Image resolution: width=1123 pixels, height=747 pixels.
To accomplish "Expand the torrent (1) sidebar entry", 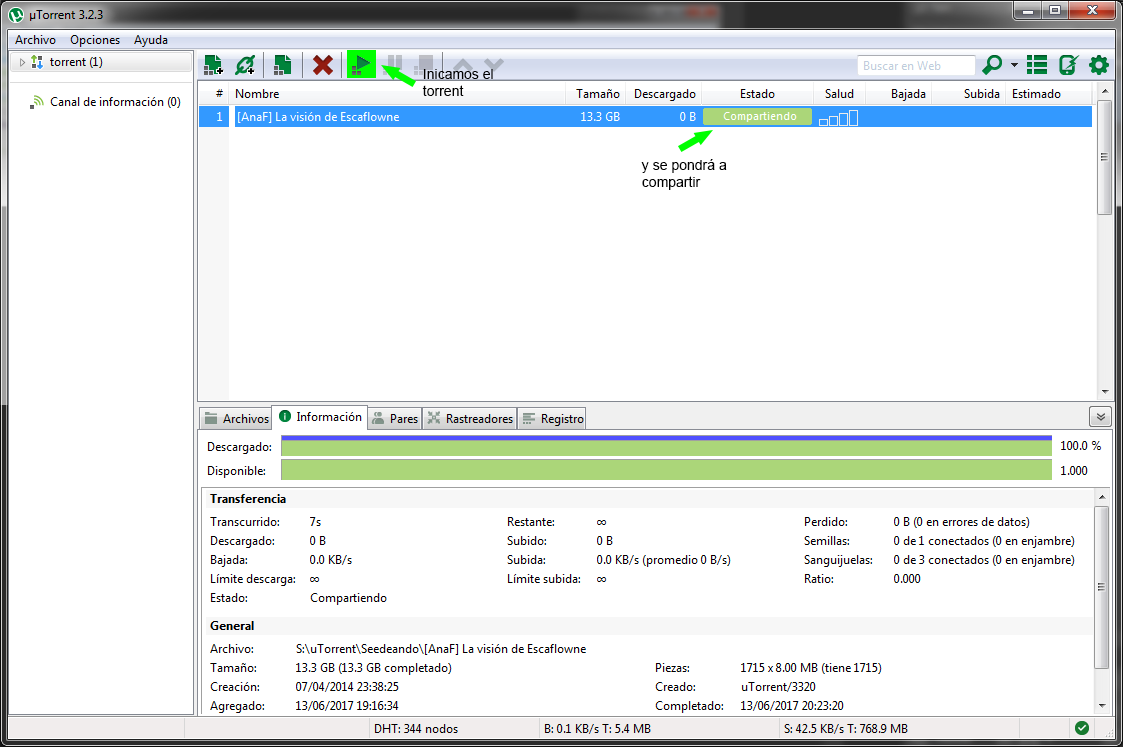I will [20, 61].
